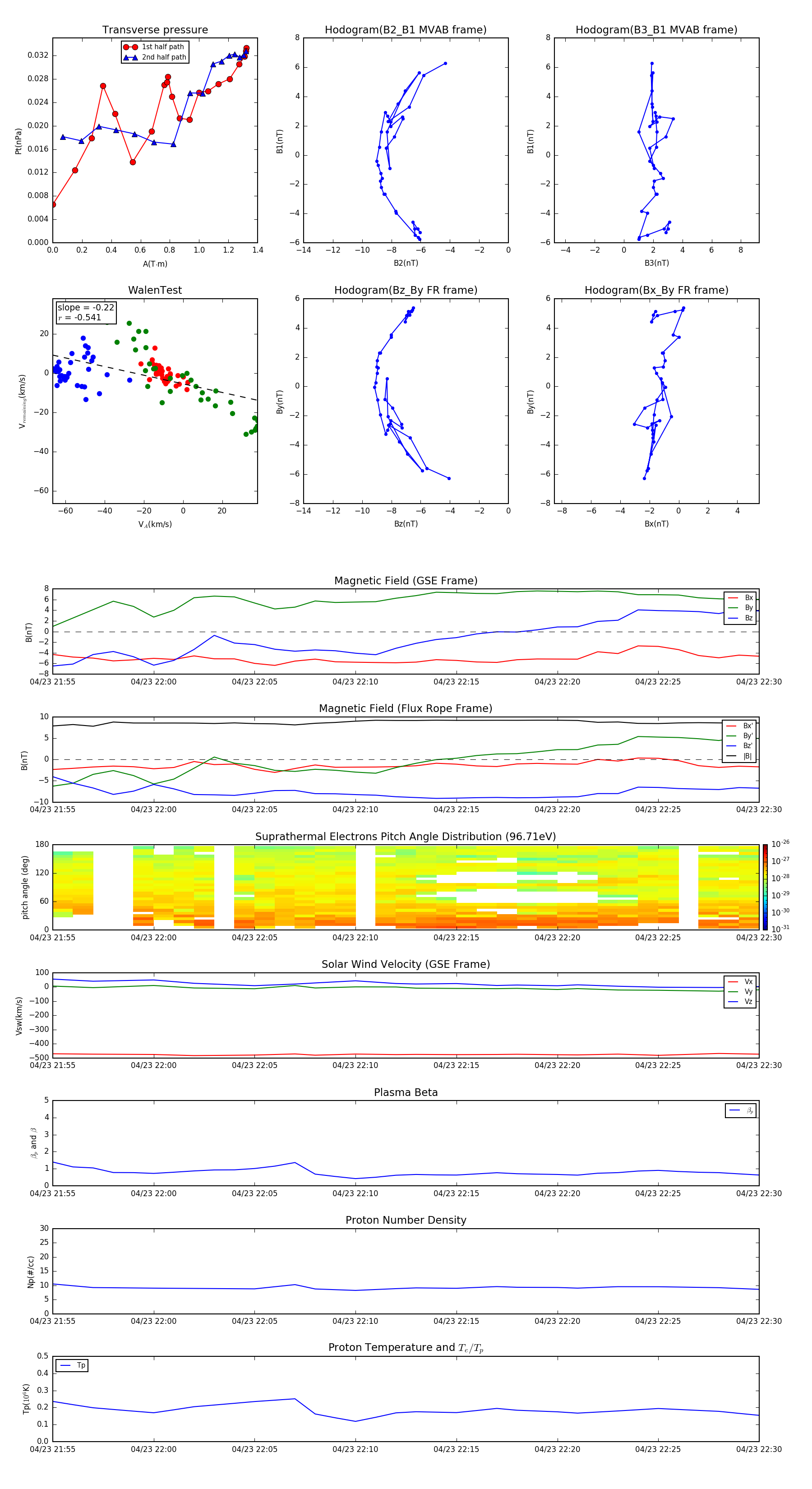Select the Bz entry in GSE Frame legend

pos(740,618)
